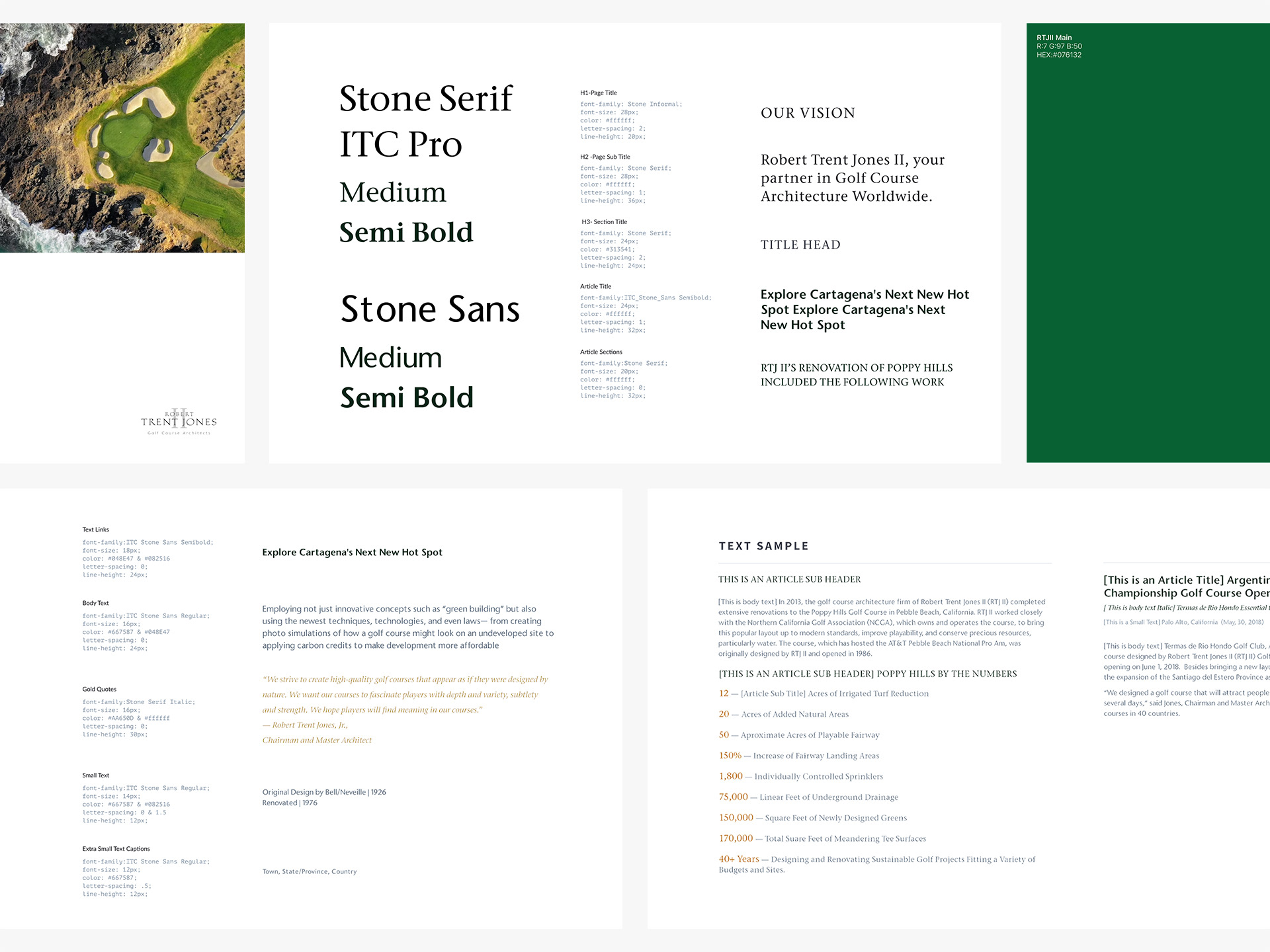Click the 'color: #048E47 & #082516' code line

(x=126, y=559)
